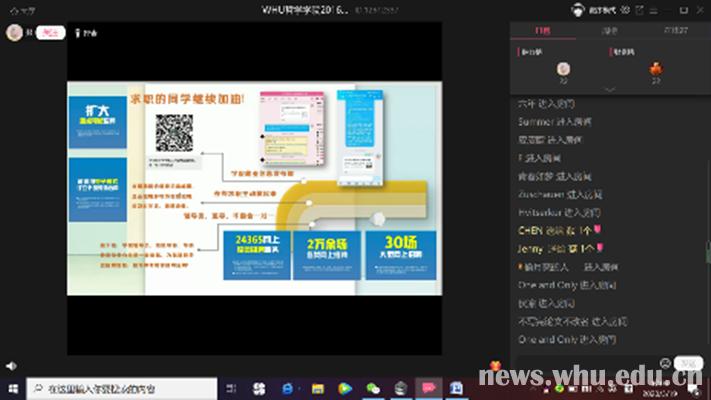Image resolution: width=711 pixels, height=400 pixels.
Task: Open Task View in the taskbar
Action: (x=229, y=388)
